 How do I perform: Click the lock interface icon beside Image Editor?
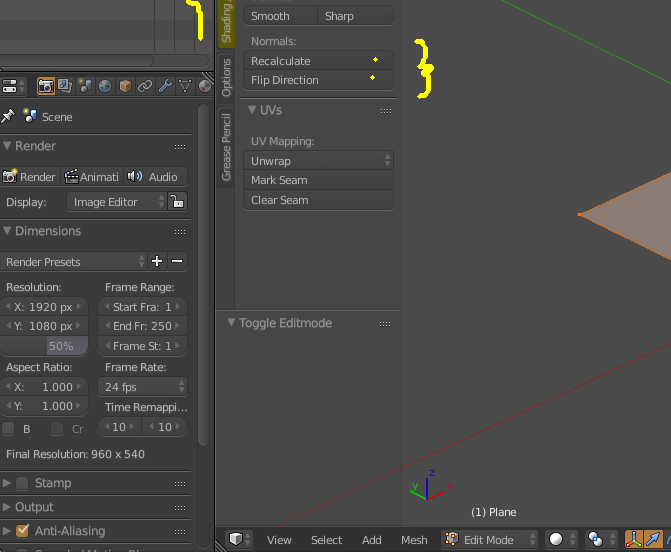pyautogui.click(x=177, y=202)
